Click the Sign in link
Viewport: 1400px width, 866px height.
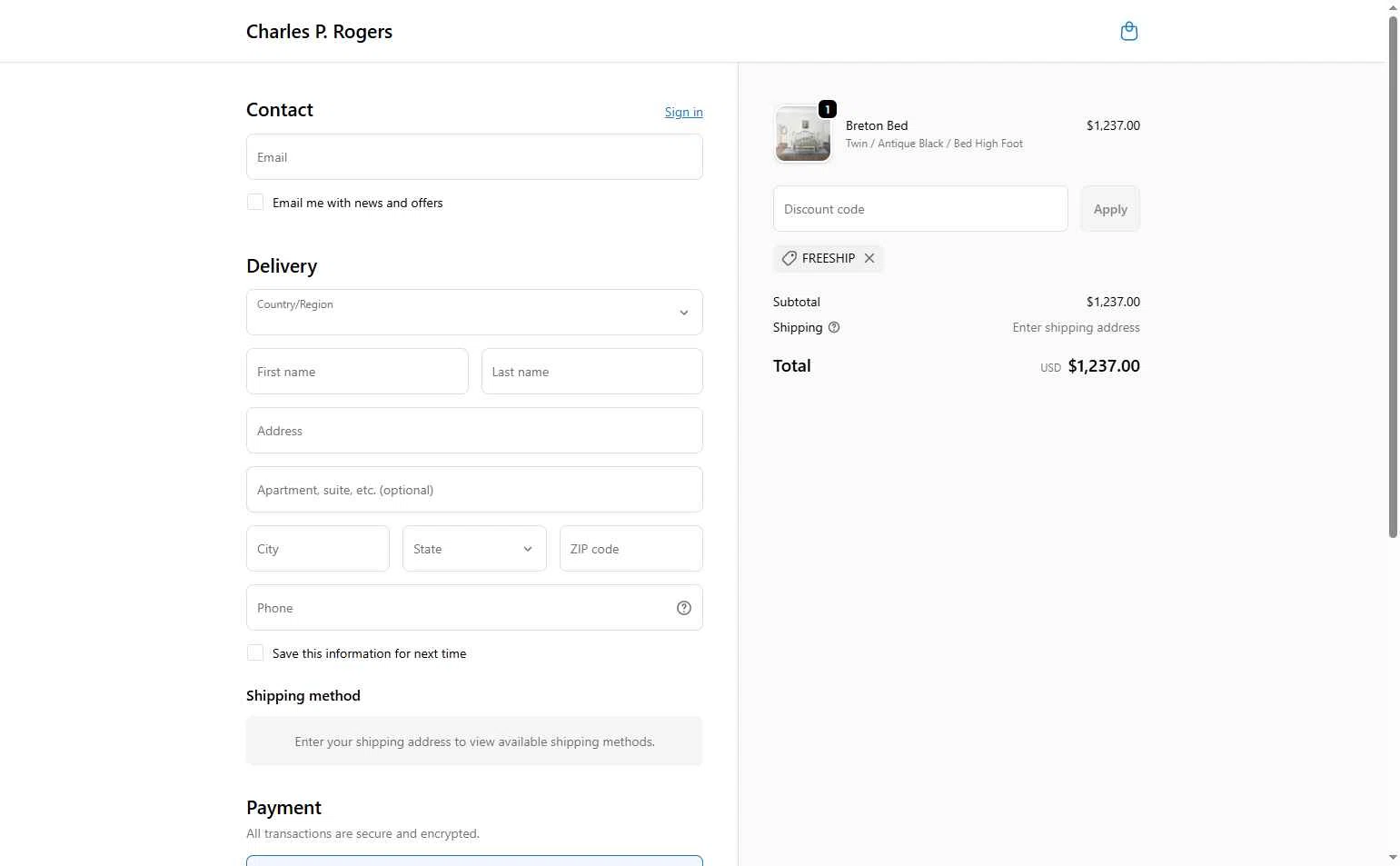pos(684,112)
